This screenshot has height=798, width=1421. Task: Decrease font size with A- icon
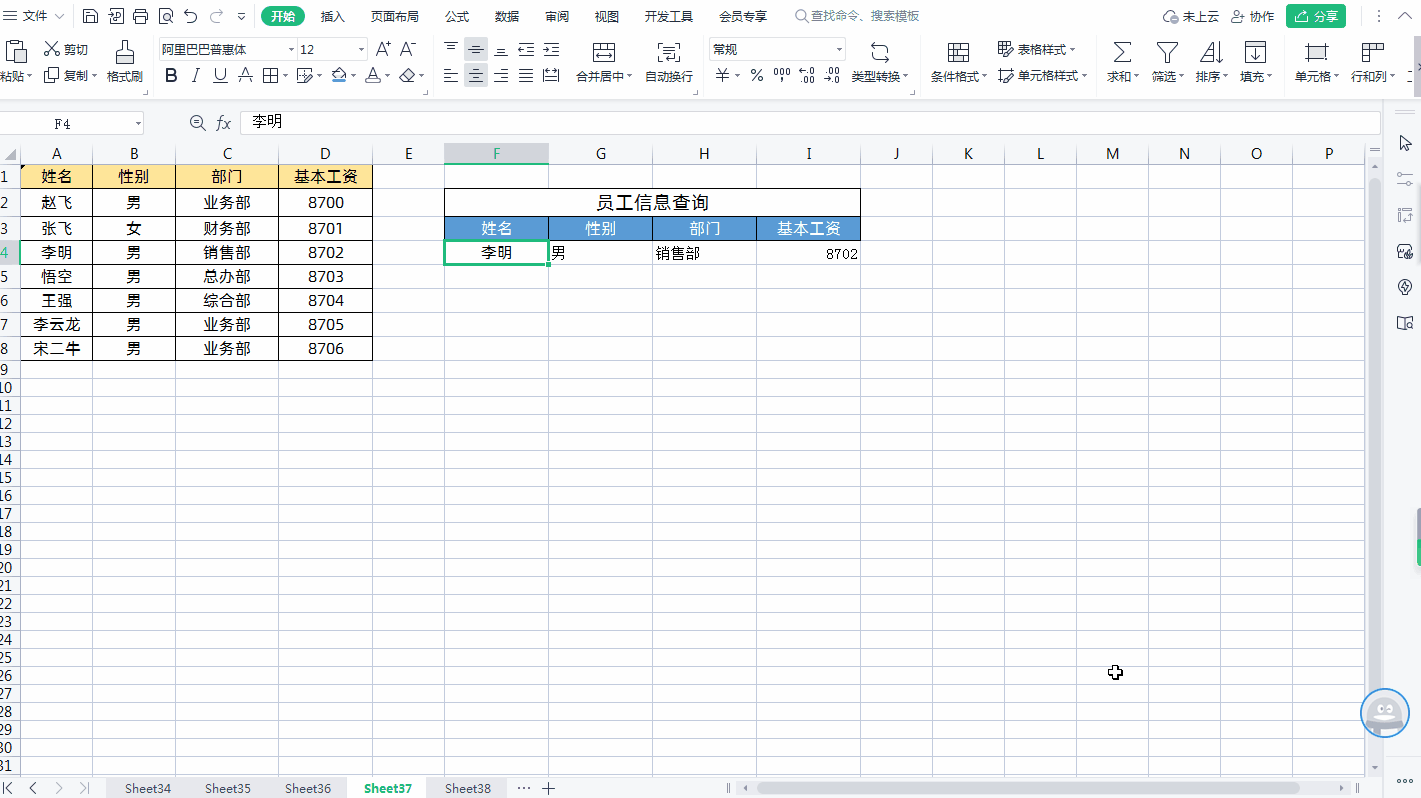coord(407,49)
